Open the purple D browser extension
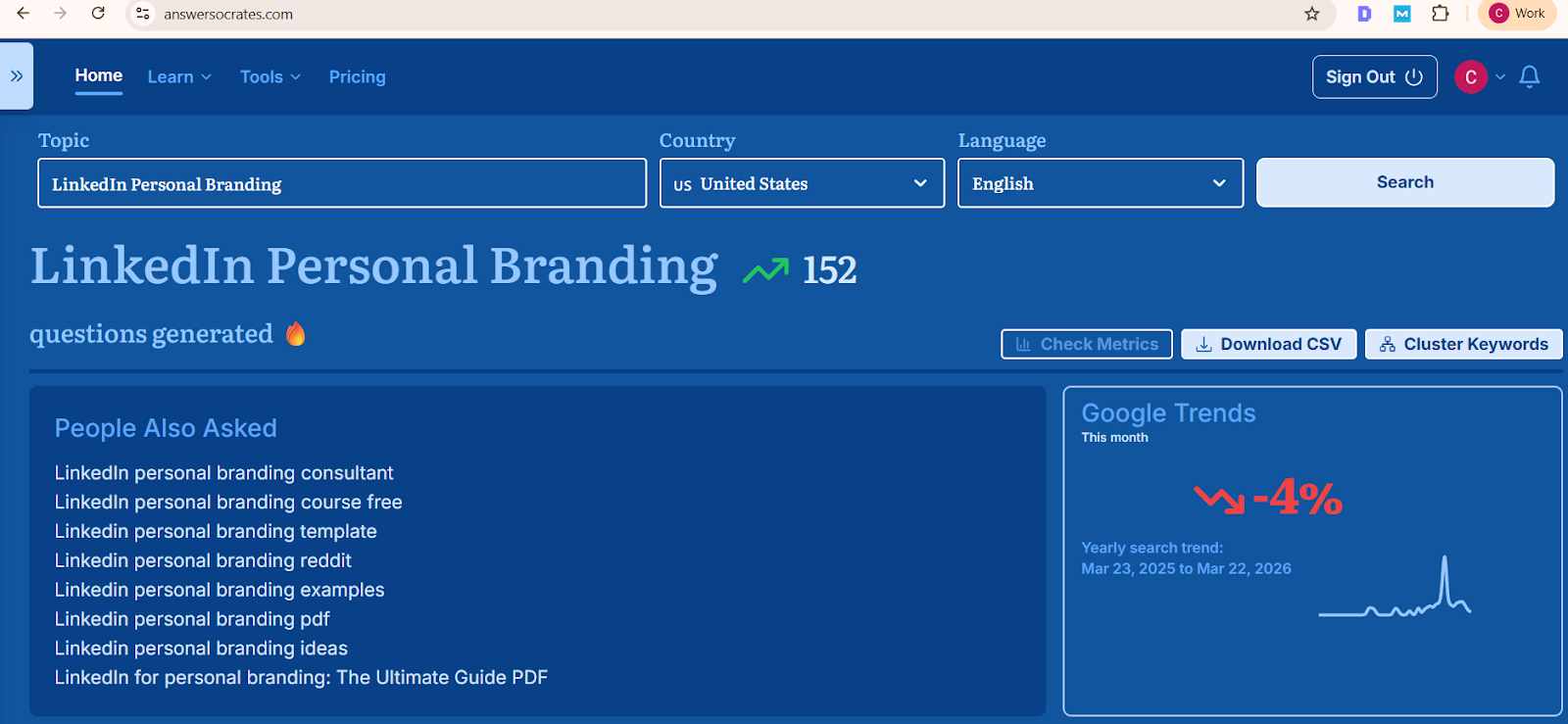This screenshot has height=724, width=1568. 1364,14
